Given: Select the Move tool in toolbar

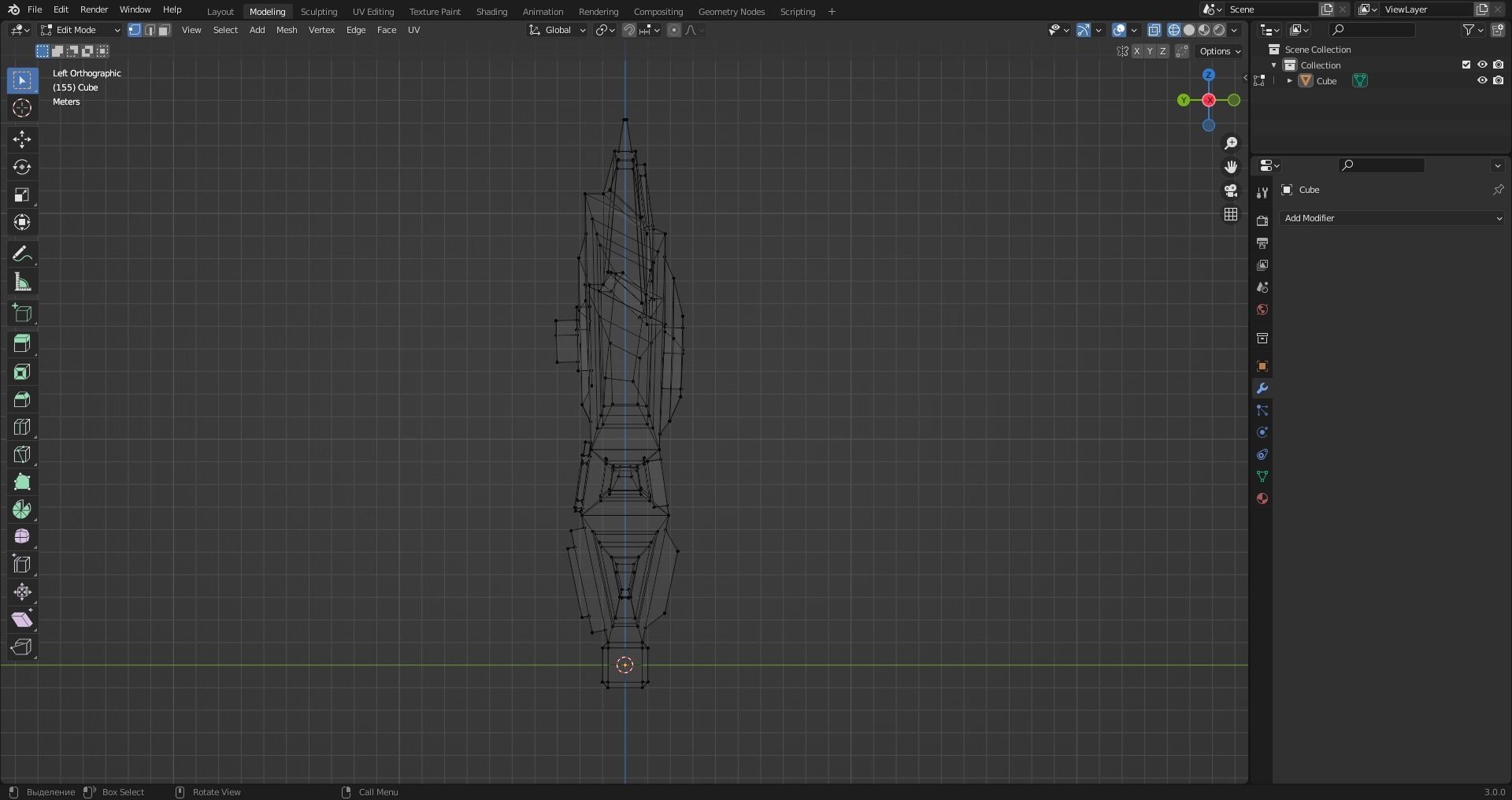Looking at the screenshot, I should (22, 139).
